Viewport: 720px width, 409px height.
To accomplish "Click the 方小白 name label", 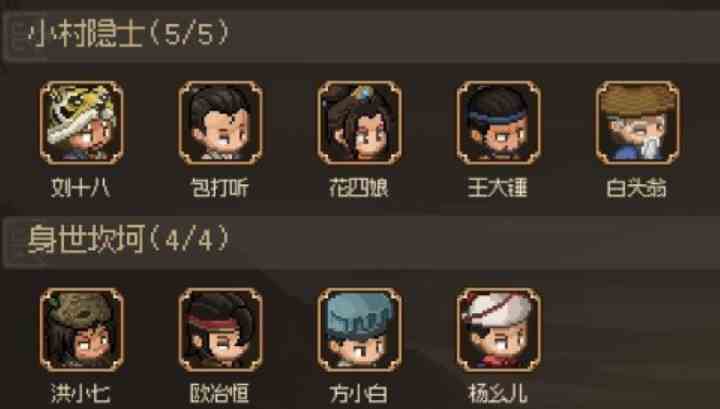I will 359,394.
